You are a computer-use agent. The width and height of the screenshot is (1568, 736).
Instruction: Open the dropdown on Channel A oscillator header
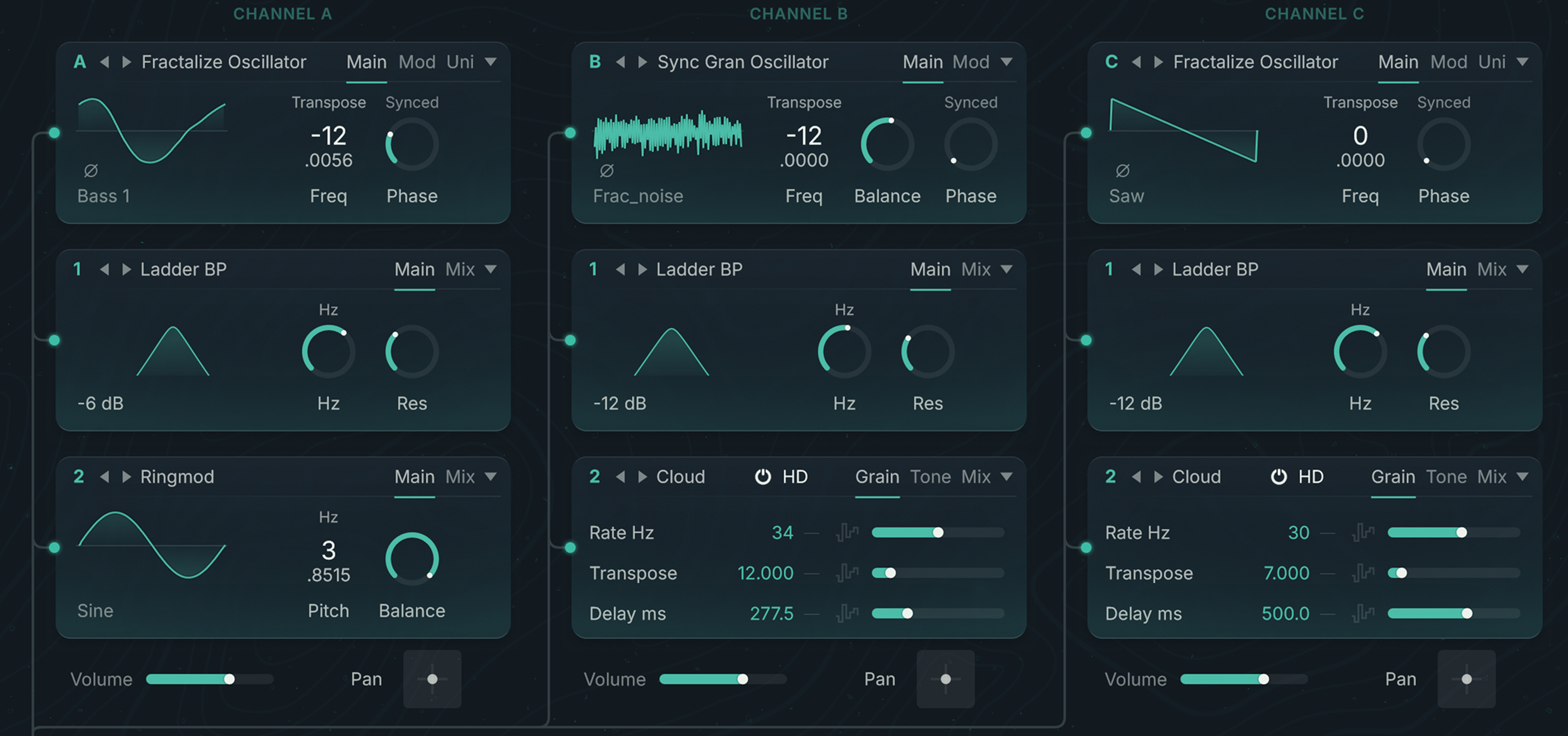point(493,62)
